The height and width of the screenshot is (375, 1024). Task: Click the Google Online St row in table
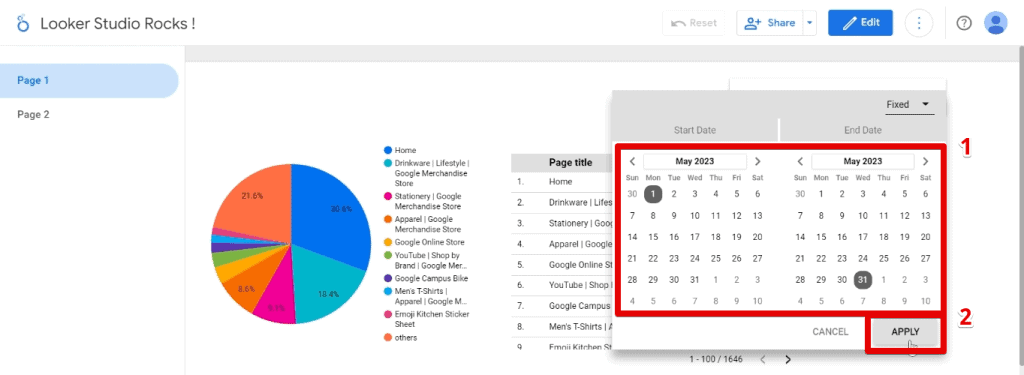click(x=562, y=265)
